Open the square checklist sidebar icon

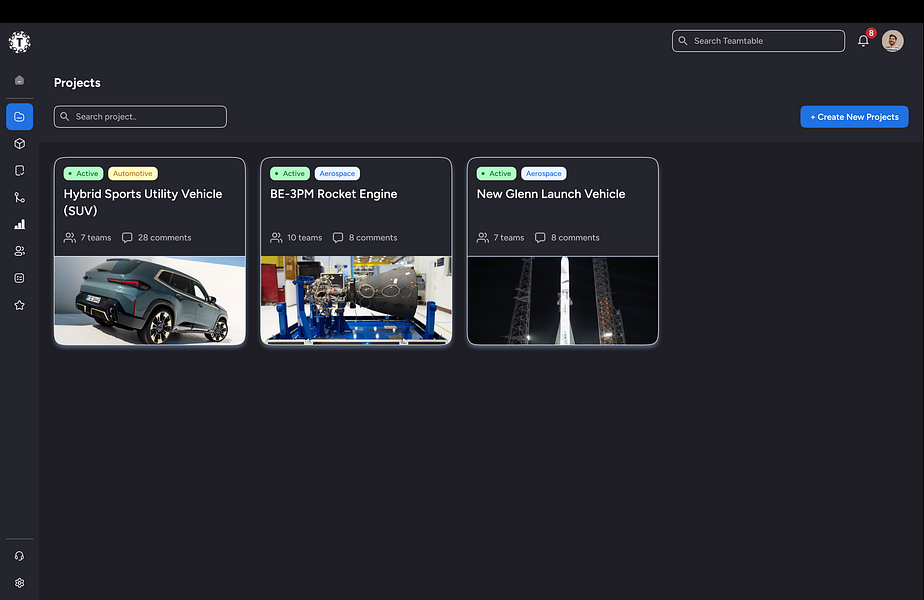(19, 278)
